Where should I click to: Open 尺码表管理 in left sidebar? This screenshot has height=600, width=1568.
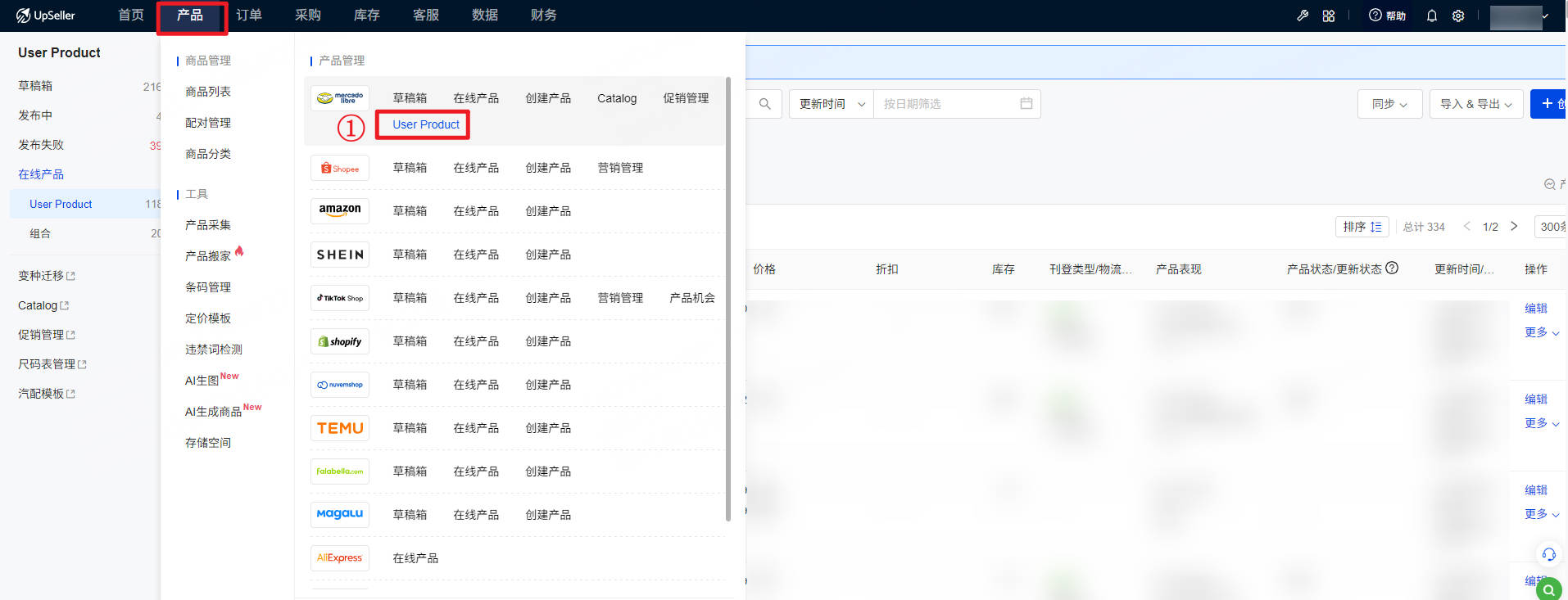pos(52,364)
